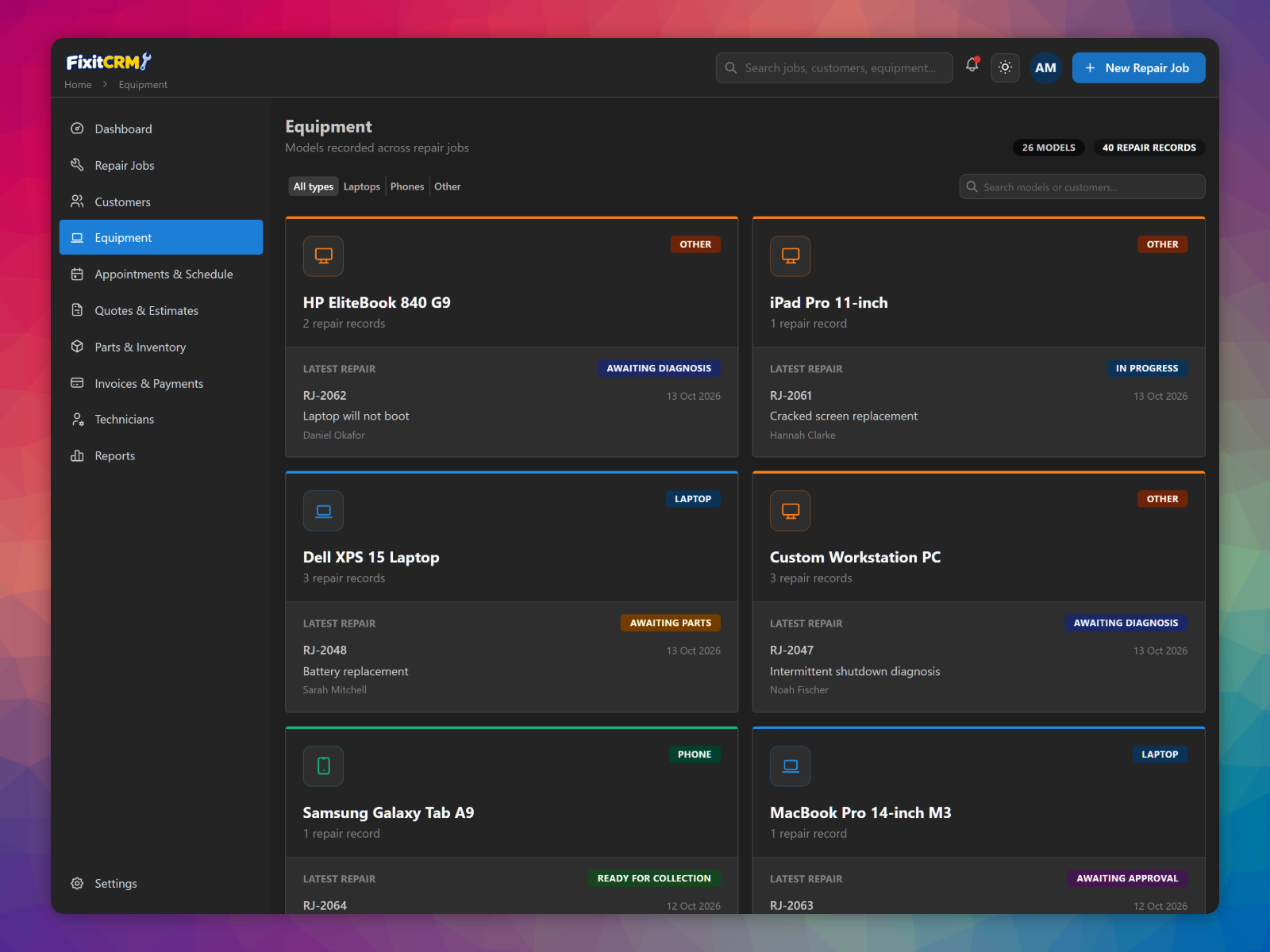Click the 26 Models badge
Viewport: 1270px width, 952px height.
(x=1049, y=148)
